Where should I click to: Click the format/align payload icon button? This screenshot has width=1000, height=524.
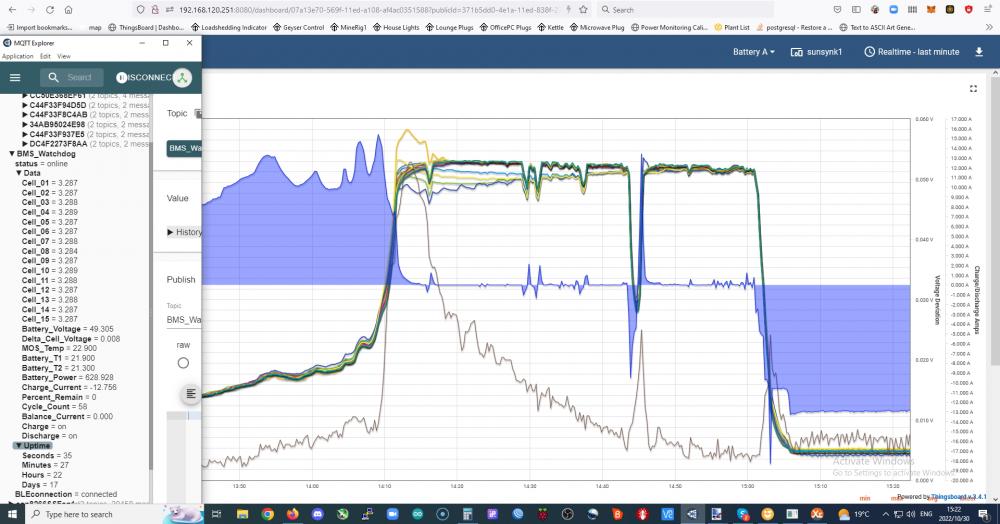(190, 394)
